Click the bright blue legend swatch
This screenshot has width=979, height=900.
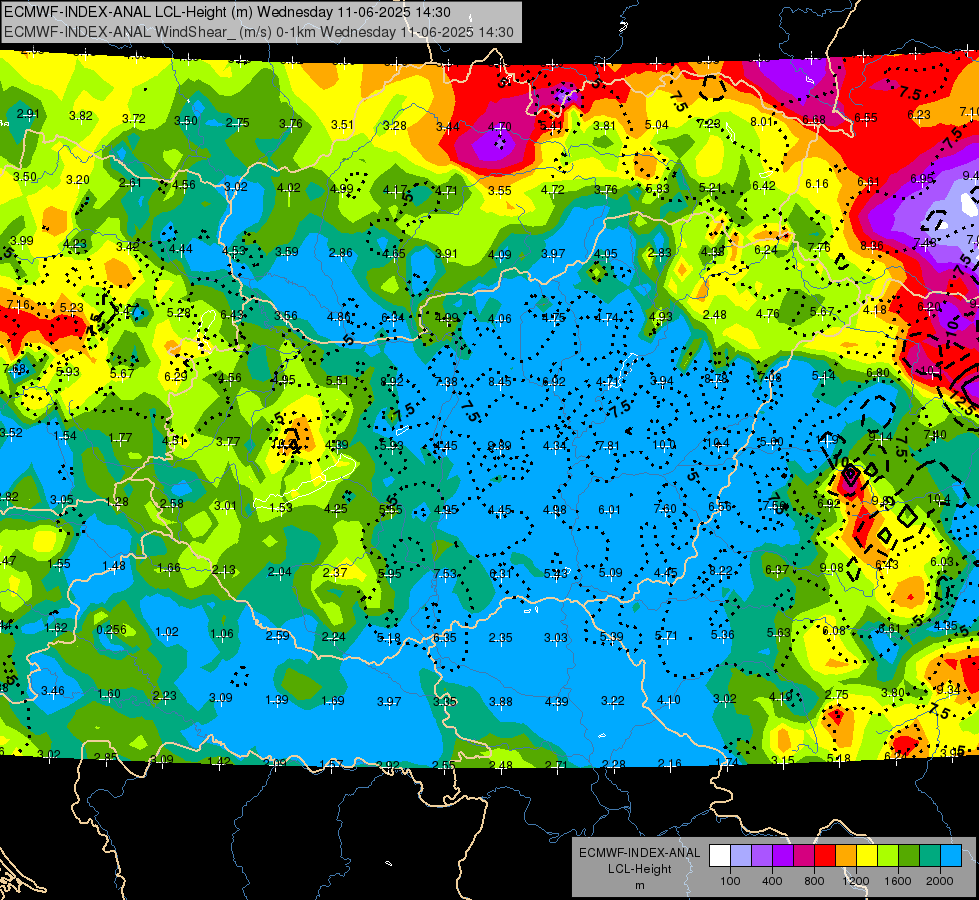click(x=951, y=856)
